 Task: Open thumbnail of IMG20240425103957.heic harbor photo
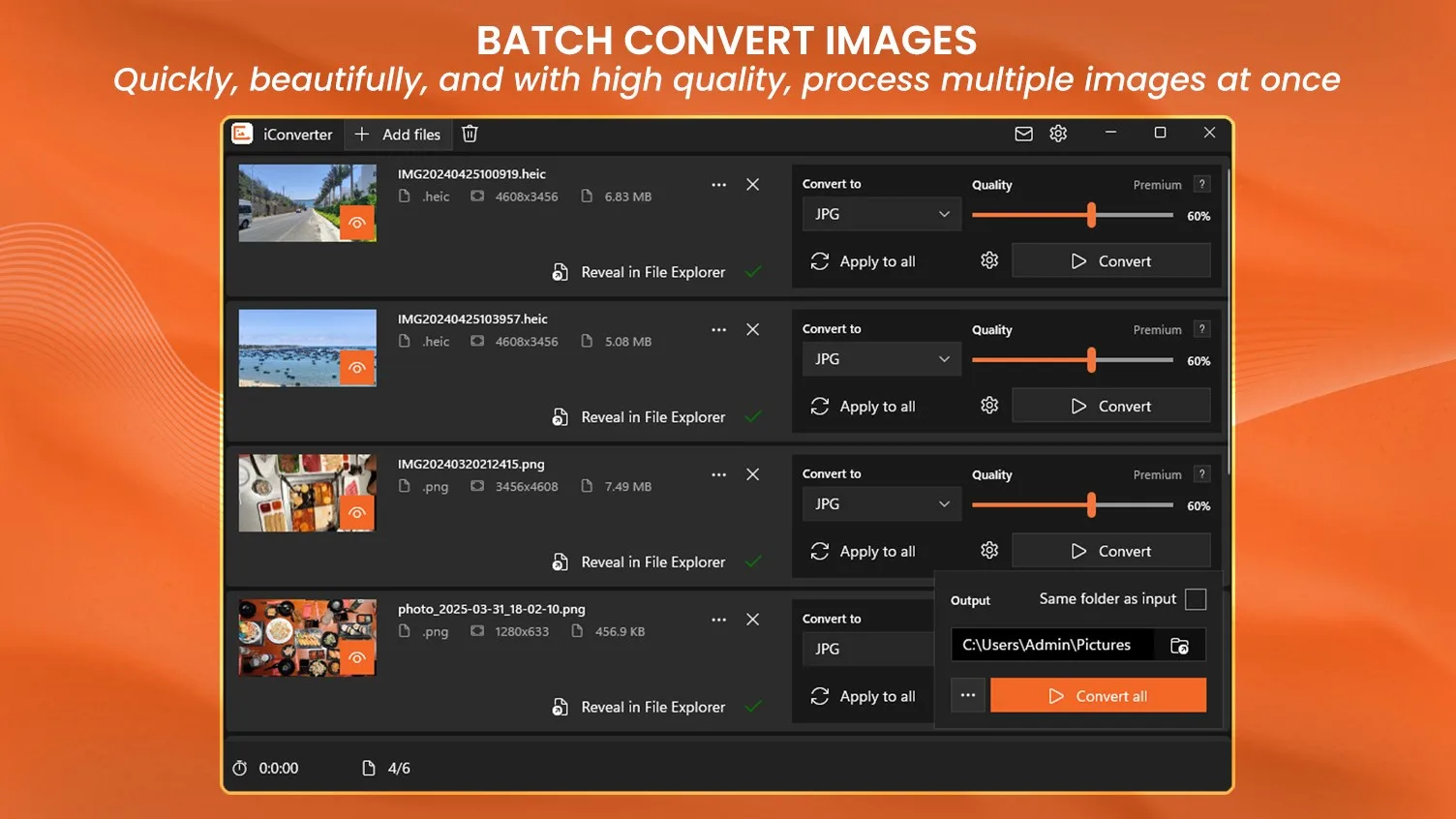pyautogui.click(x=308, y=348)
